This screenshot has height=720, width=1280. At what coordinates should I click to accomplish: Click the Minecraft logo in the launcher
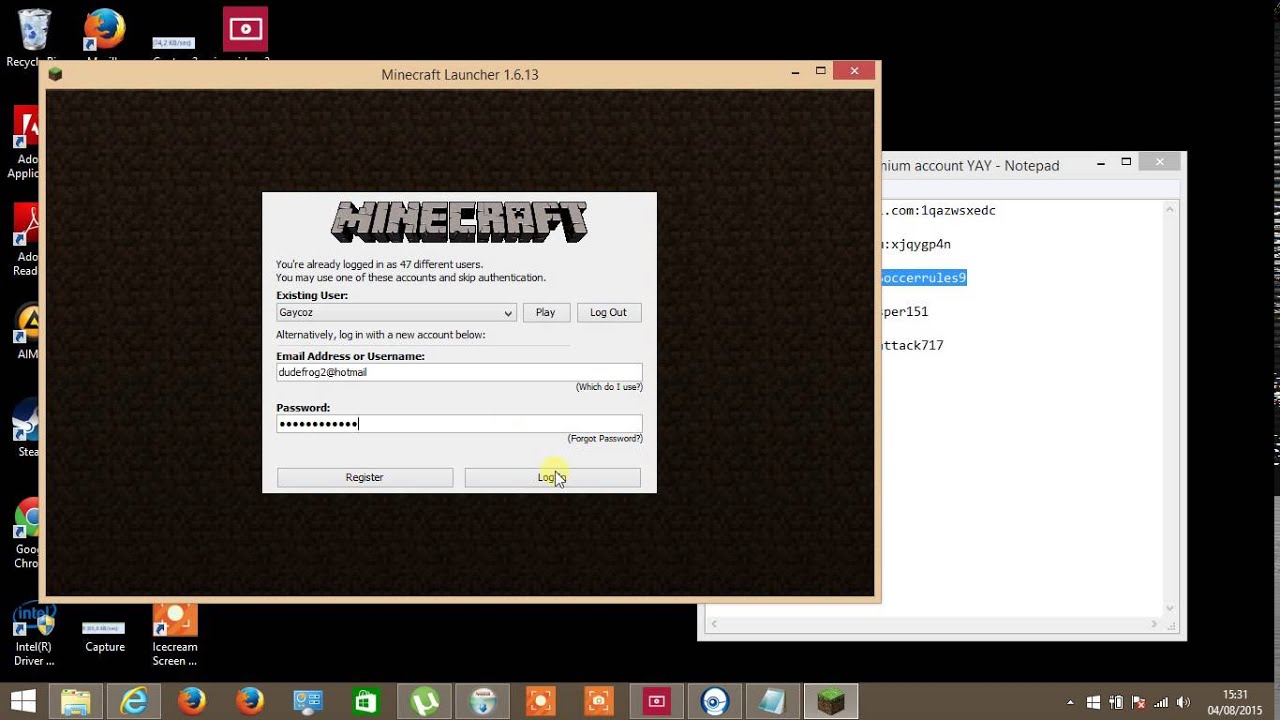(x=459, y=222)
